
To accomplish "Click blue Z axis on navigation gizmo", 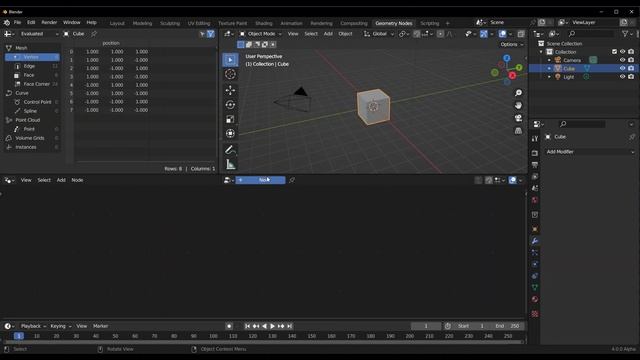I will tap(507, 58).
